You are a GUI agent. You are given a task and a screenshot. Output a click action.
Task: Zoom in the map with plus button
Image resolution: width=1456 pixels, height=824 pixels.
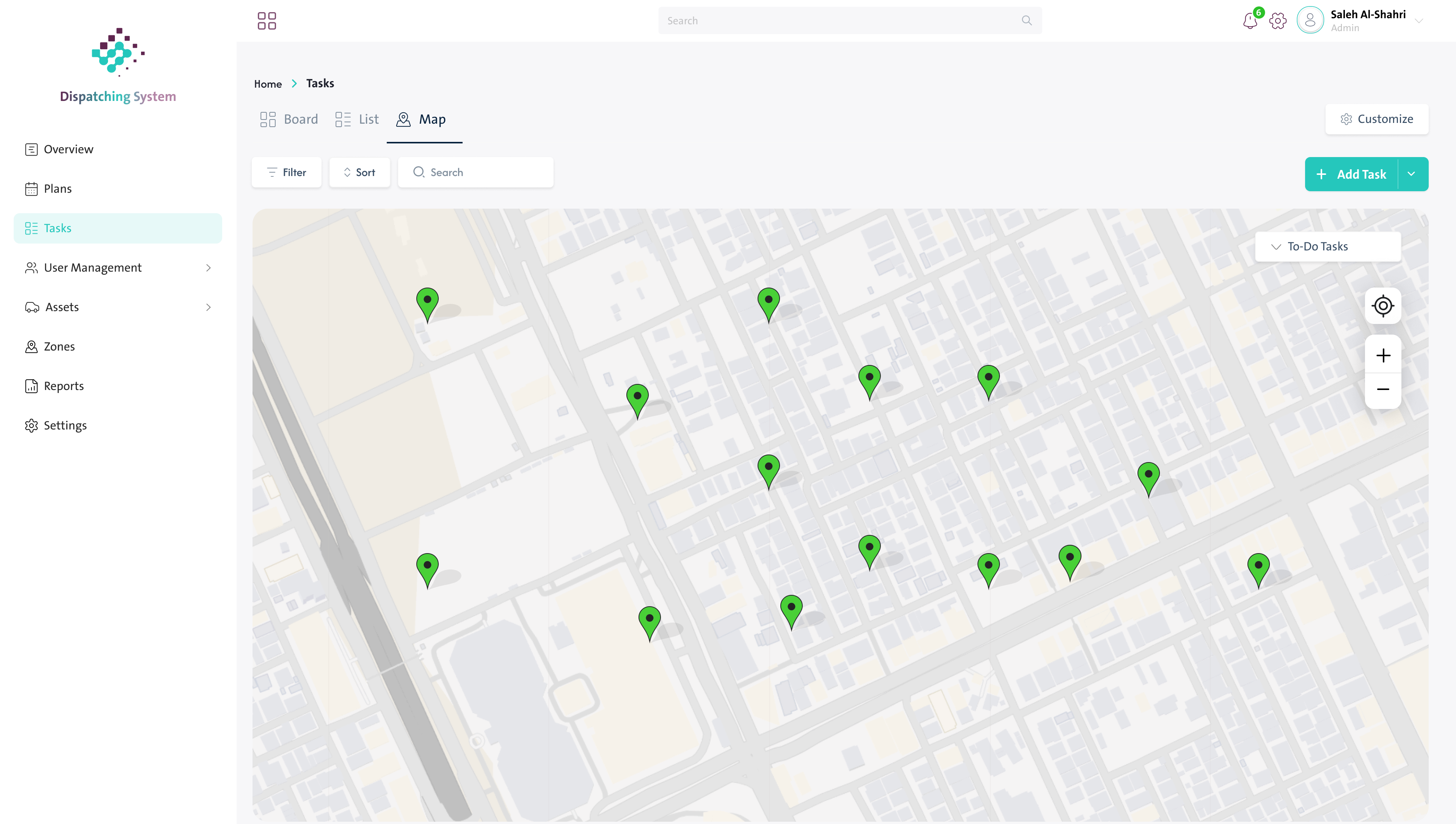point(1383,355)
